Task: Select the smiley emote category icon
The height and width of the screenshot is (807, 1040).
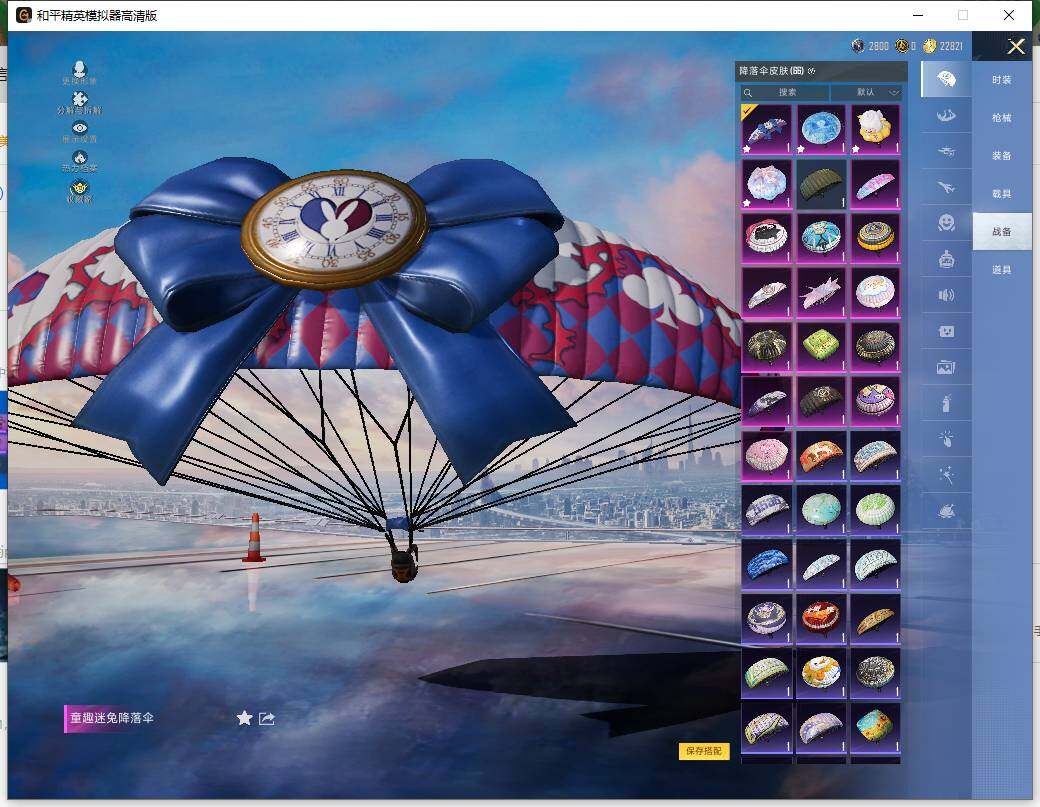Action: 945,222
